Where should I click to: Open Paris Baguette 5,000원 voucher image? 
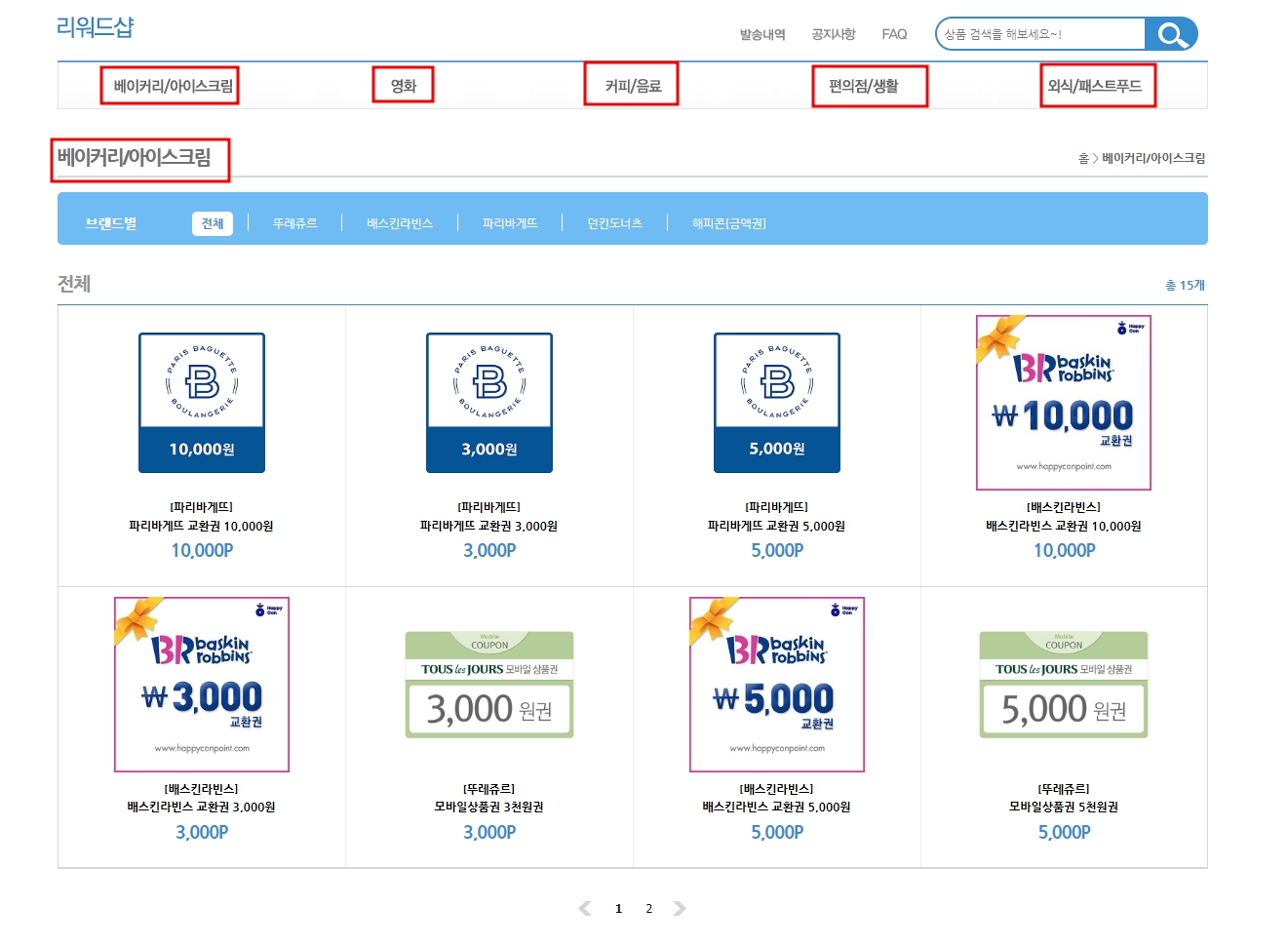[777, 403]
